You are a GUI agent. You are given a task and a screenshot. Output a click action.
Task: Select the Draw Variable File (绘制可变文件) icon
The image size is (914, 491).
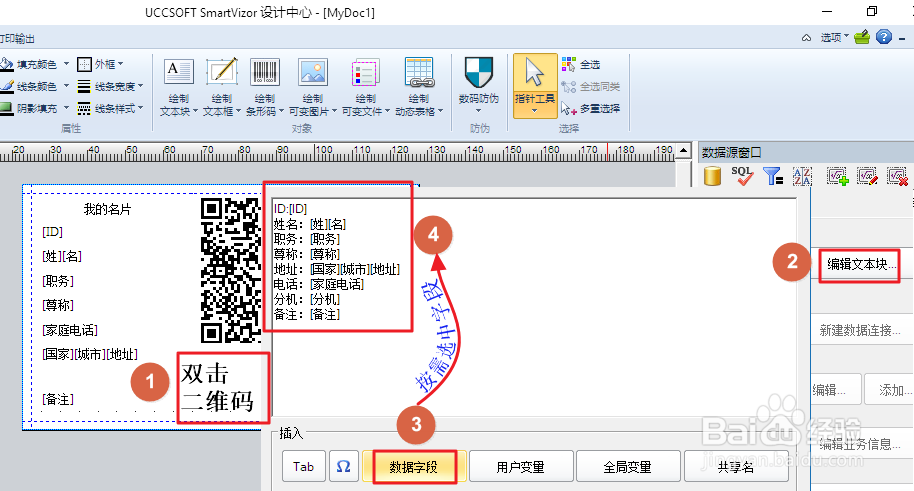365,73
